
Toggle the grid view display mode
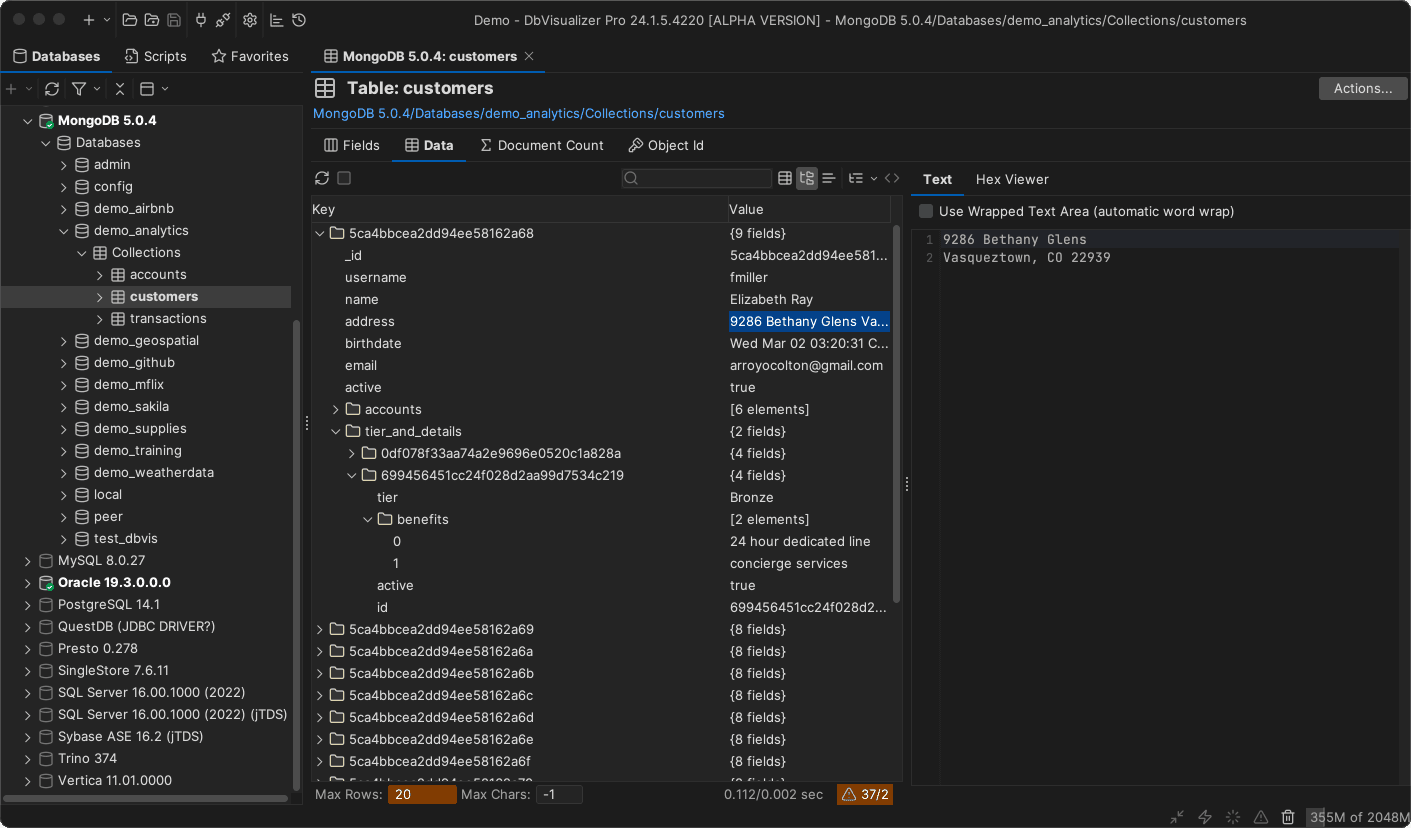[785, 178]
